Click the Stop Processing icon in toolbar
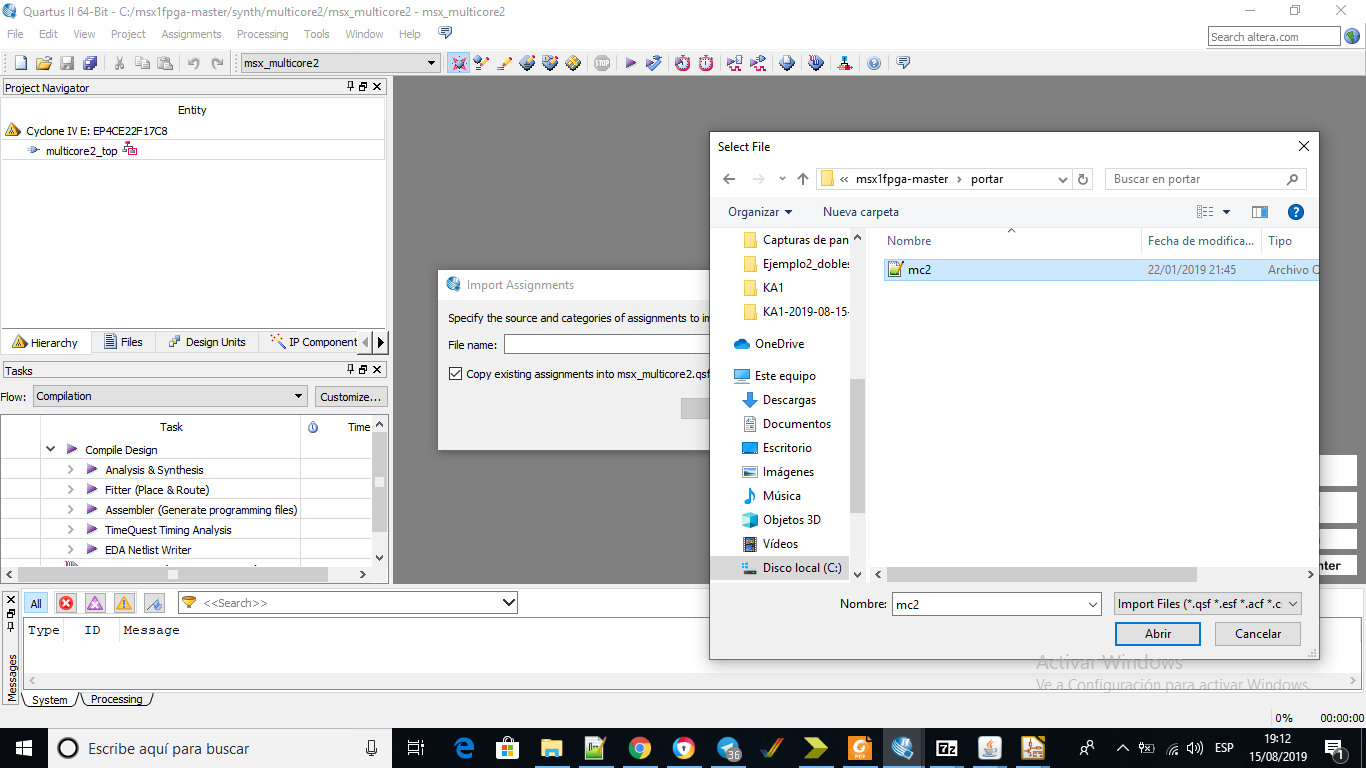 coord(602,63)
